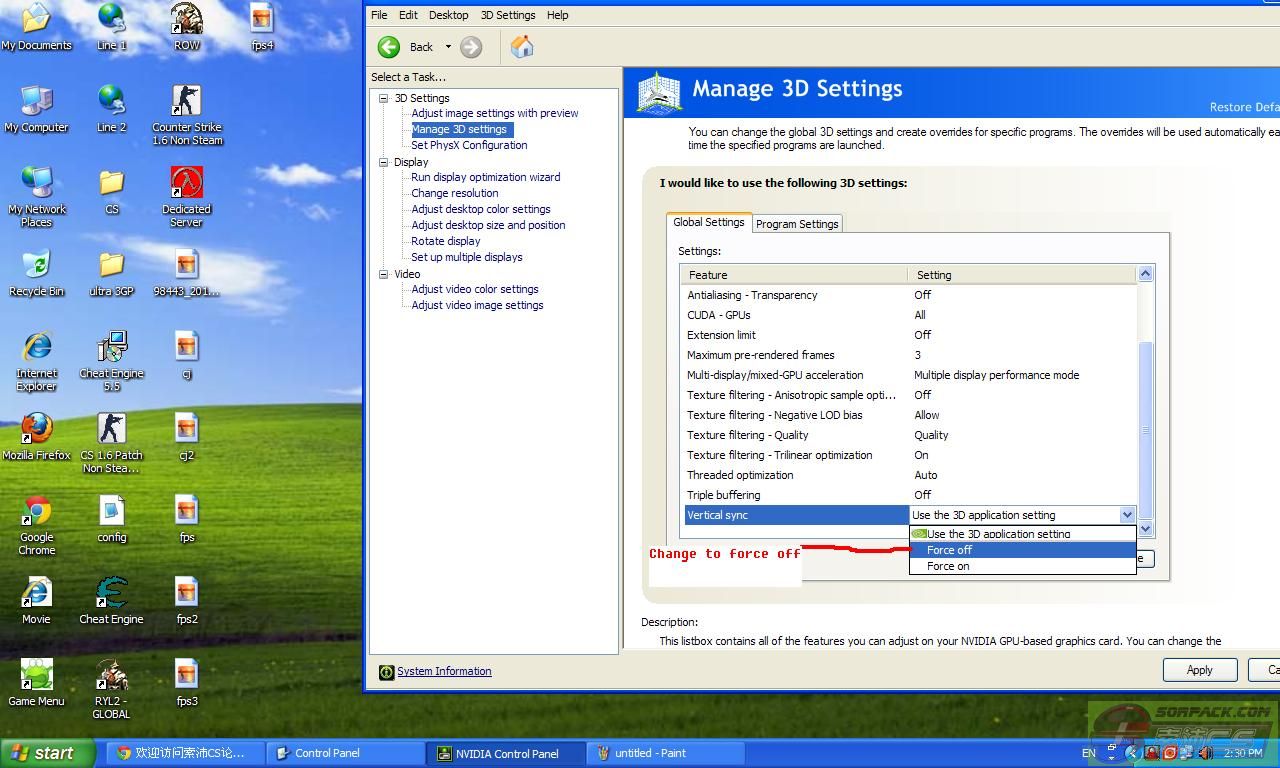Viewport: 1280px width, 768px height.
Task: Select Set PhysX Configuration in task tree
Action: click(469, 145)
